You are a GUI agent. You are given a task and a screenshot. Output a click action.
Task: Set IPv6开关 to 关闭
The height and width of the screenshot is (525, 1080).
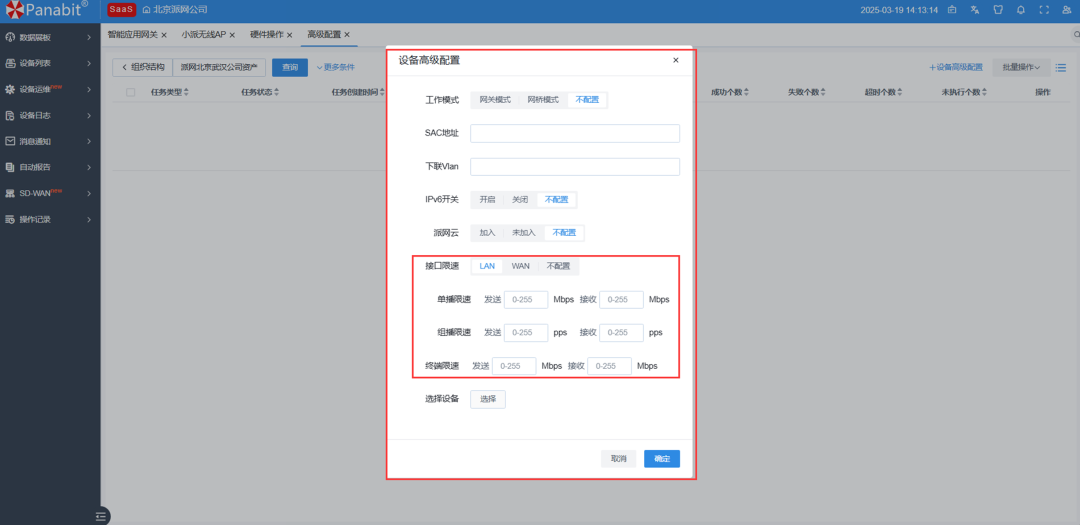tap(519, 200)
